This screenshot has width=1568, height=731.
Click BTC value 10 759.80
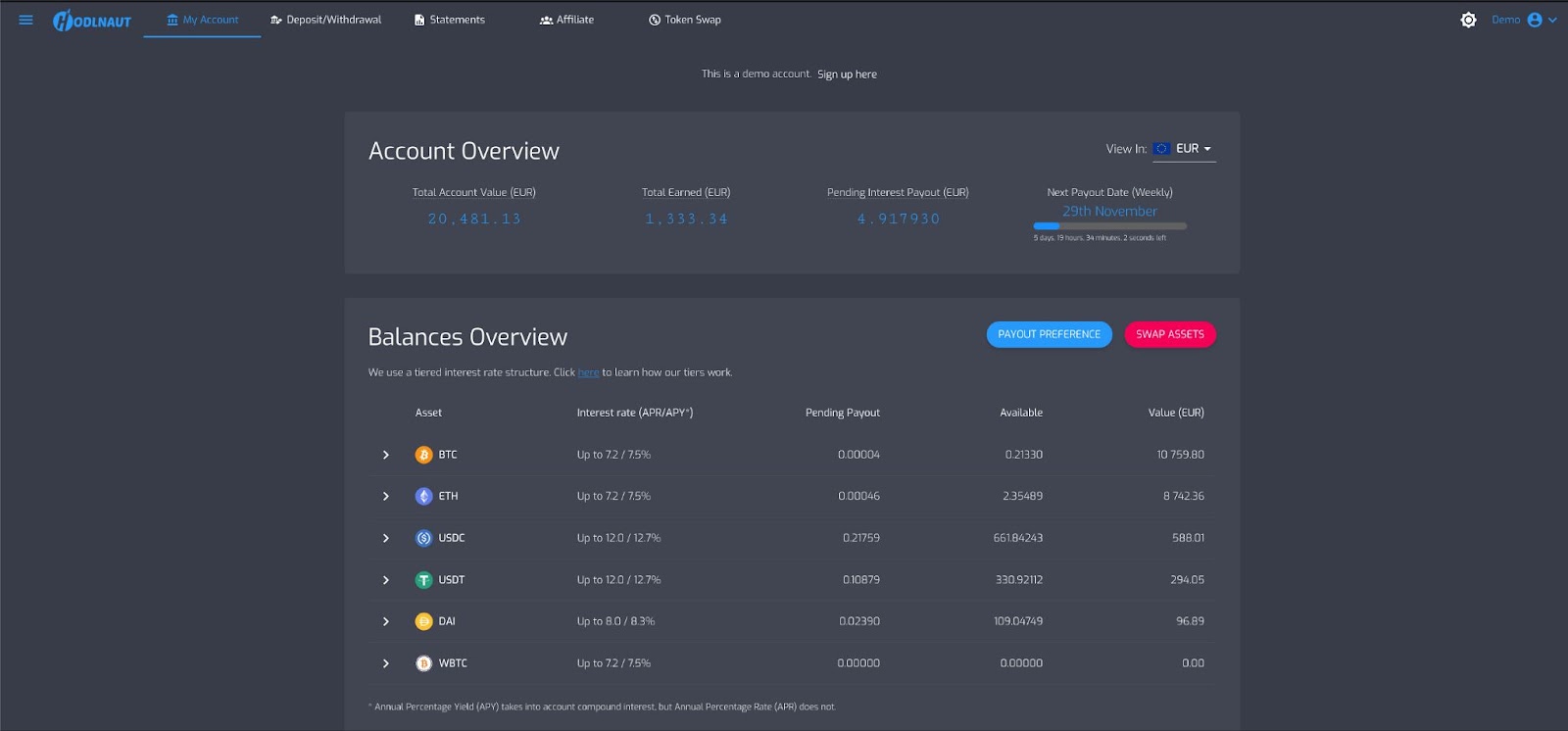pyautogui.click(x=1180, y=455)
